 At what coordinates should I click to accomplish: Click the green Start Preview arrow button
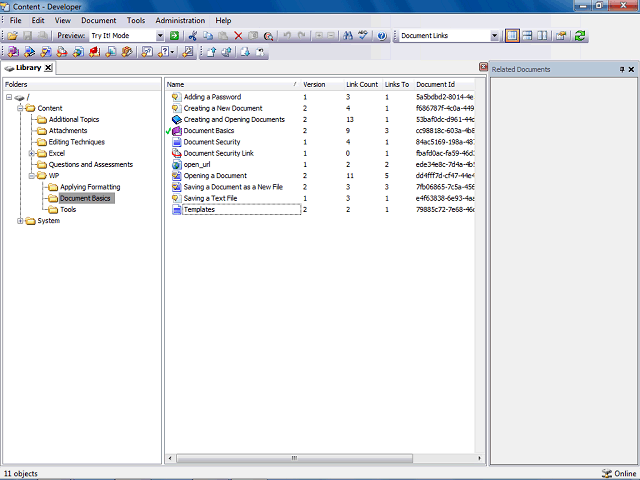tap(174, 36)
